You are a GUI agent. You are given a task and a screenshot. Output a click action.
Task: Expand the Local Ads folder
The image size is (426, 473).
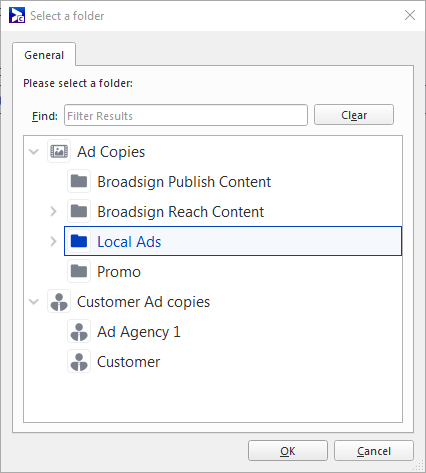[53, 241]
